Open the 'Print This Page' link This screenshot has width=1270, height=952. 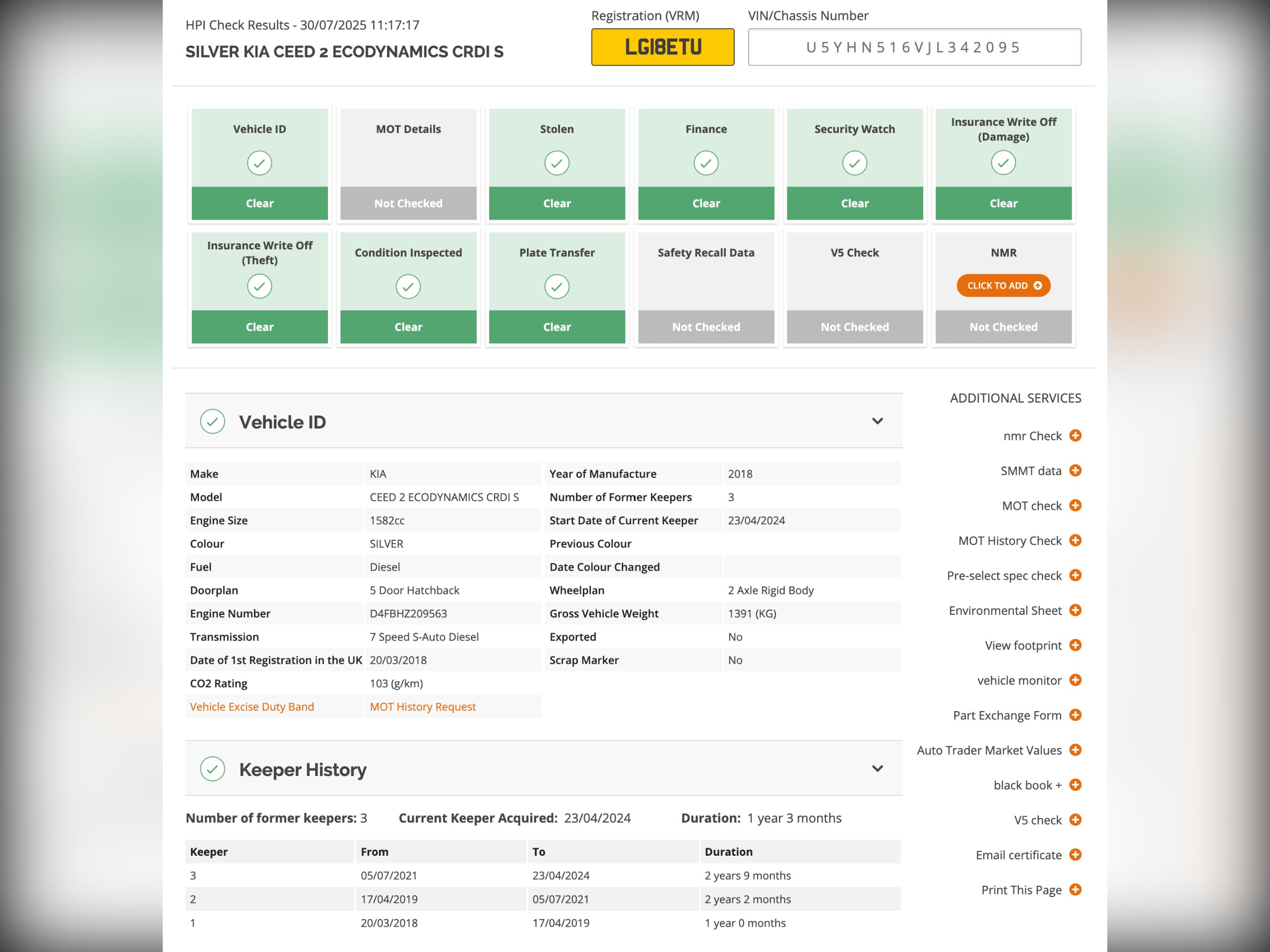[x=1021, y=890]
